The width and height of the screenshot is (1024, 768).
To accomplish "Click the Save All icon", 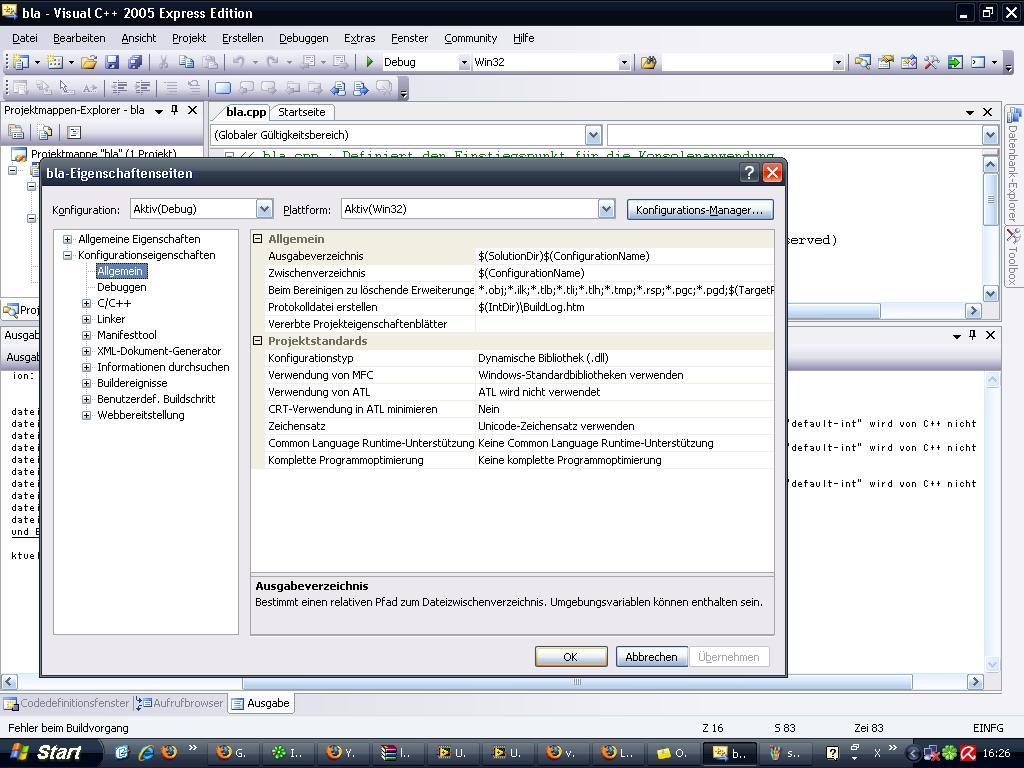I will [x=135, y=62].
